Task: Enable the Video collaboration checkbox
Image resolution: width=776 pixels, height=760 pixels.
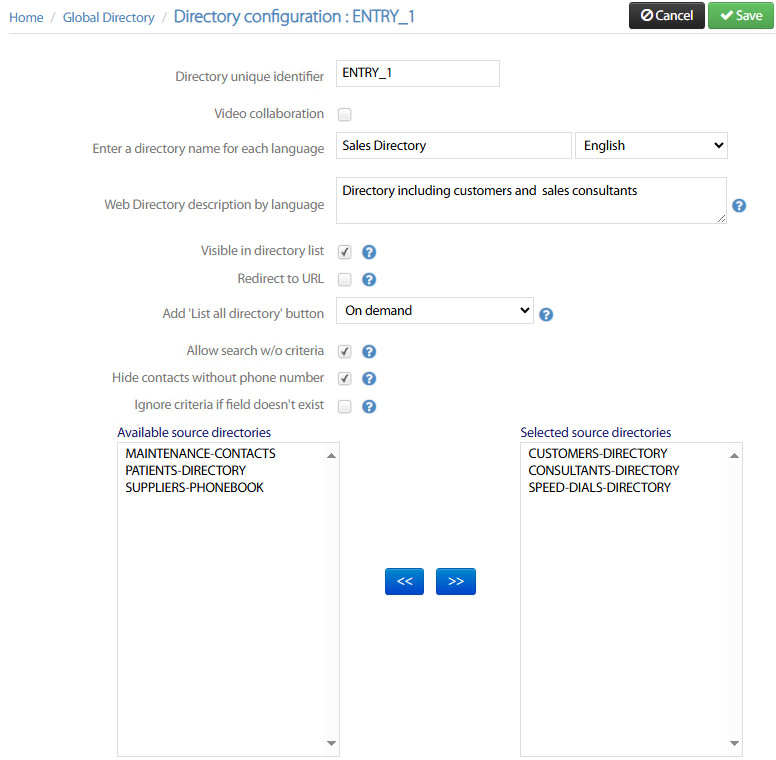Action: point(344,114)
